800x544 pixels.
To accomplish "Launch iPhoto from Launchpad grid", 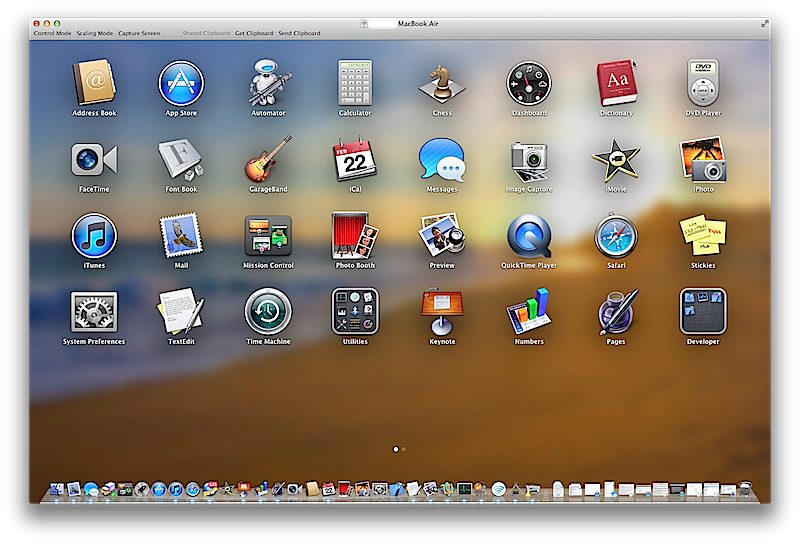I will tap(703, 159).
